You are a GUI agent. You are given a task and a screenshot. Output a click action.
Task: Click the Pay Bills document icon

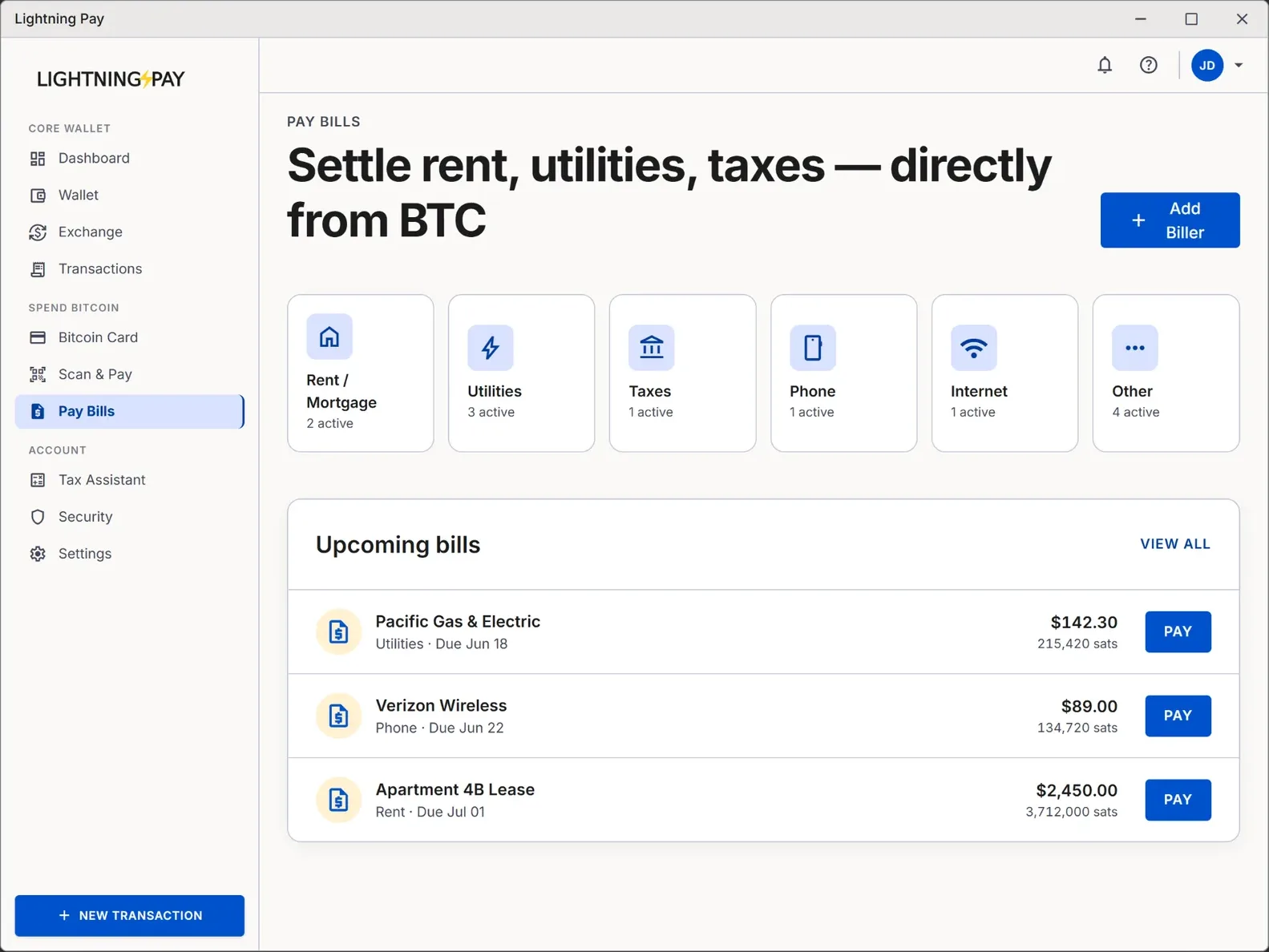38,411
